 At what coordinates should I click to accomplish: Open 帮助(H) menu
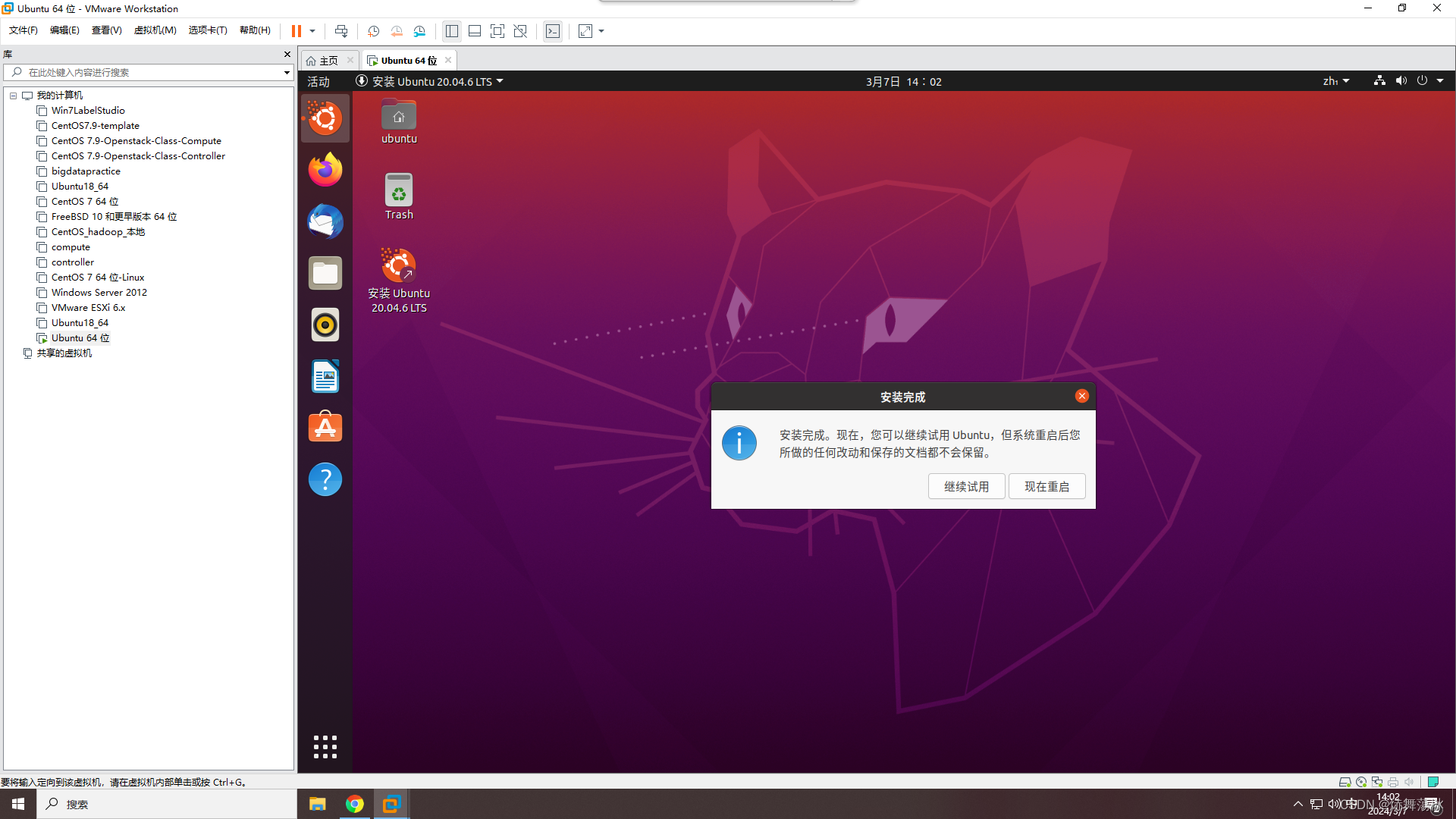pos(255,30)
